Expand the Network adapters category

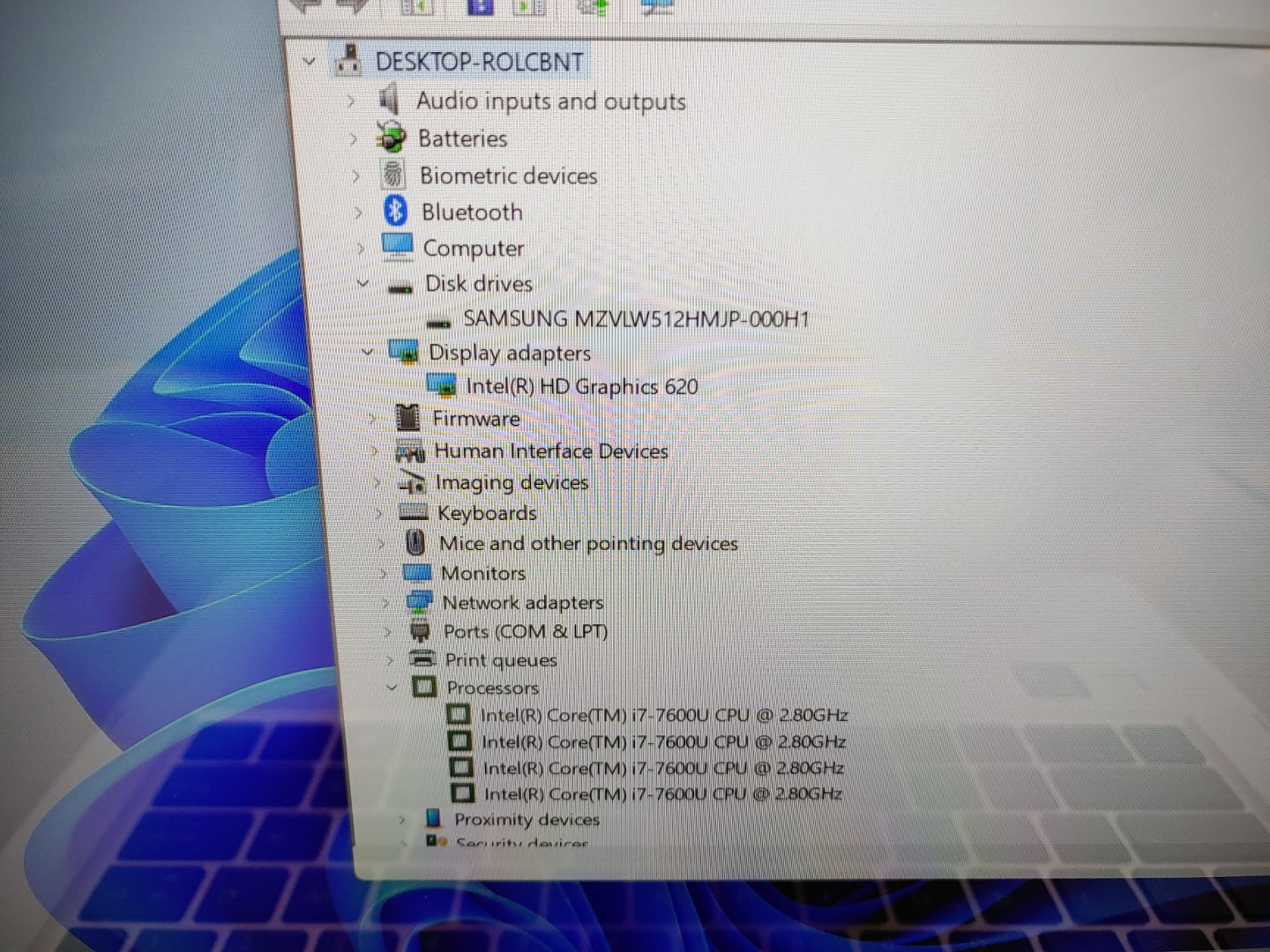[385, 603]
